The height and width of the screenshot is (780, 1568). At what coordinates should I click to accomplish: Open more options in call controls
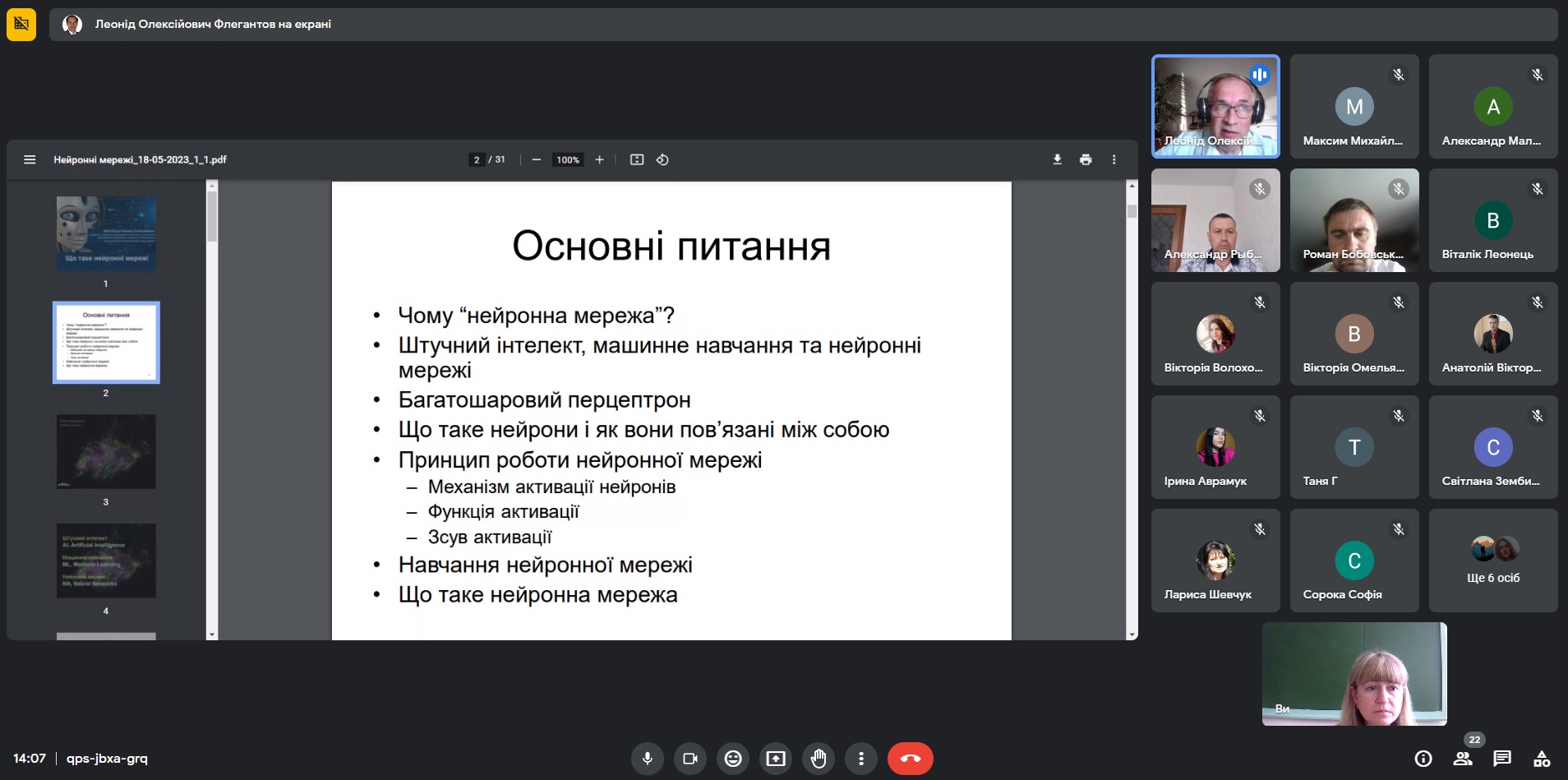coord(861,759)
